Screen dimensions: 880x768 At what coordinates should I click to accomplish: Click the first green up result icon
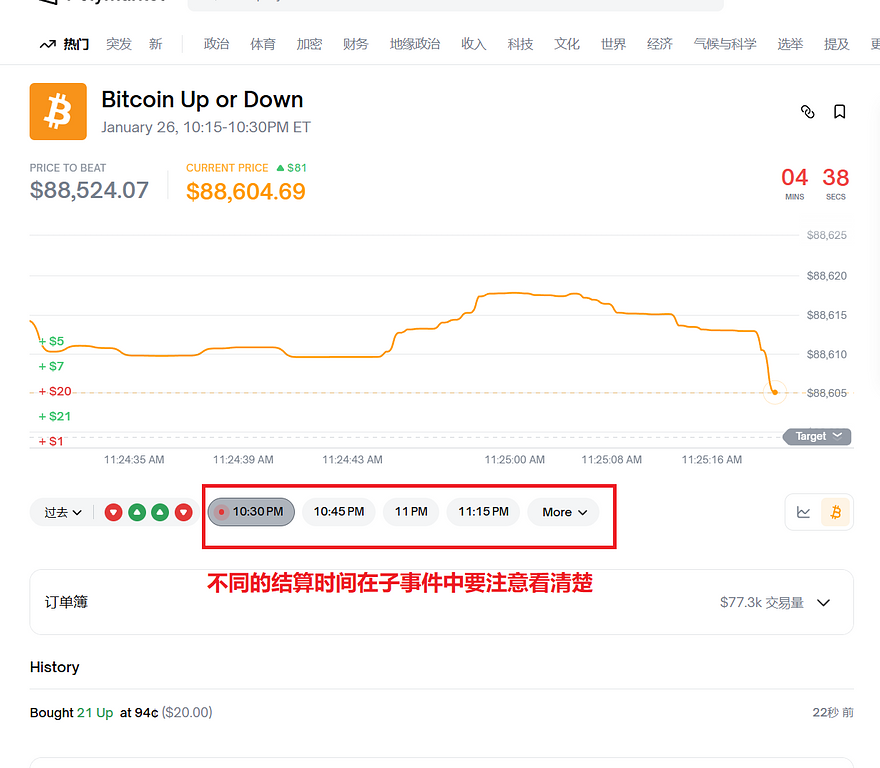click(x=137, y=512)
